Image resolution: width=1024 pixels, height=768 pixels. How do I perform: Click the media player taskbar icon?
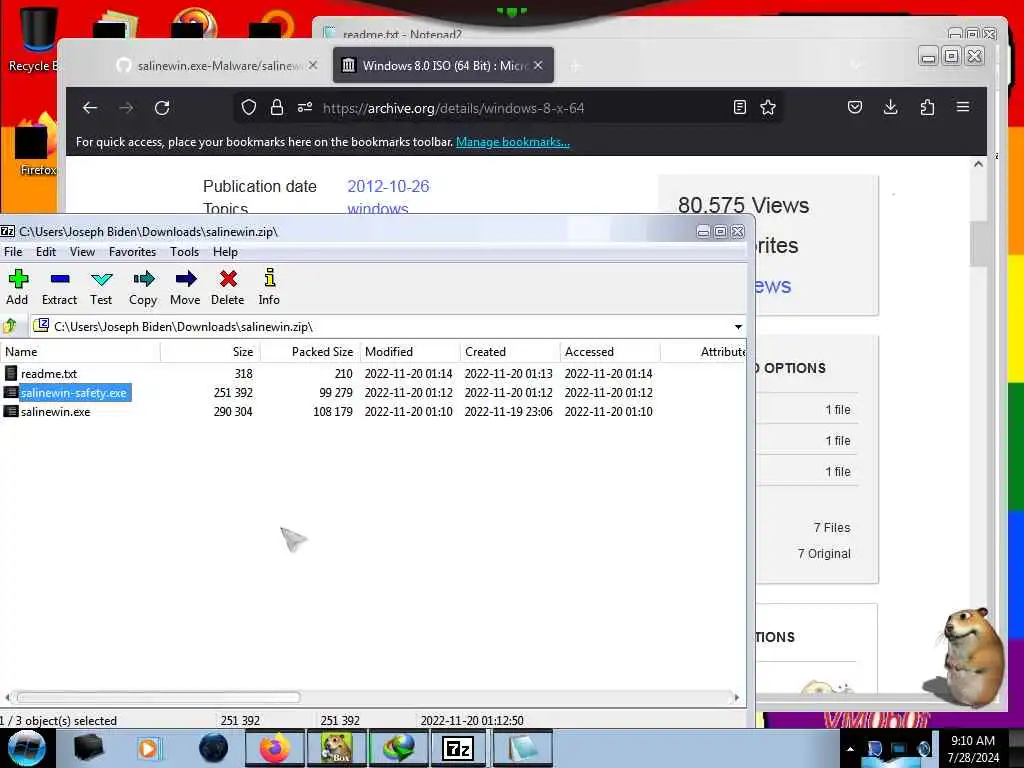click(x=148, y=748)
